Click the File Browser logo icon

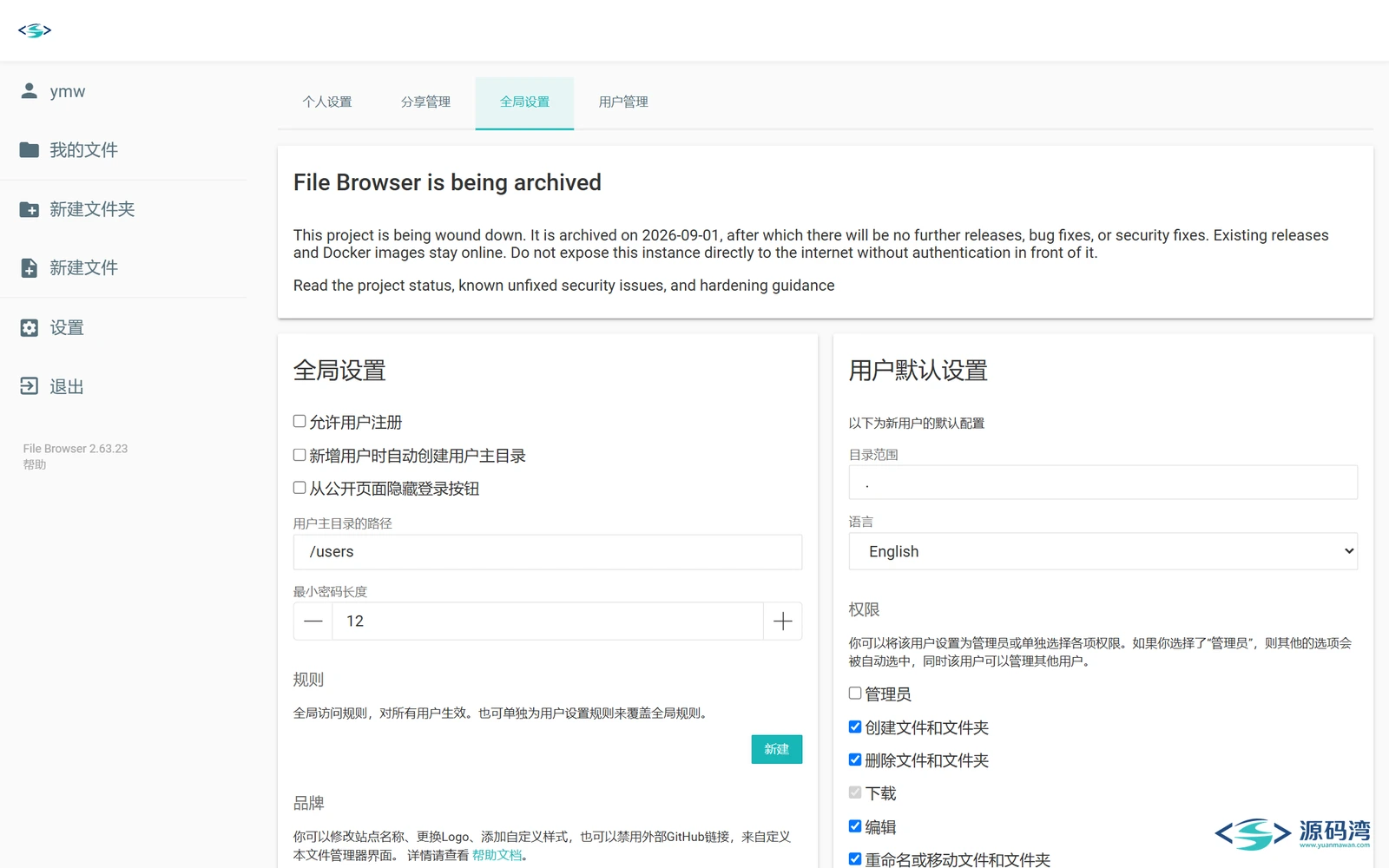click(x=35, y=30)
